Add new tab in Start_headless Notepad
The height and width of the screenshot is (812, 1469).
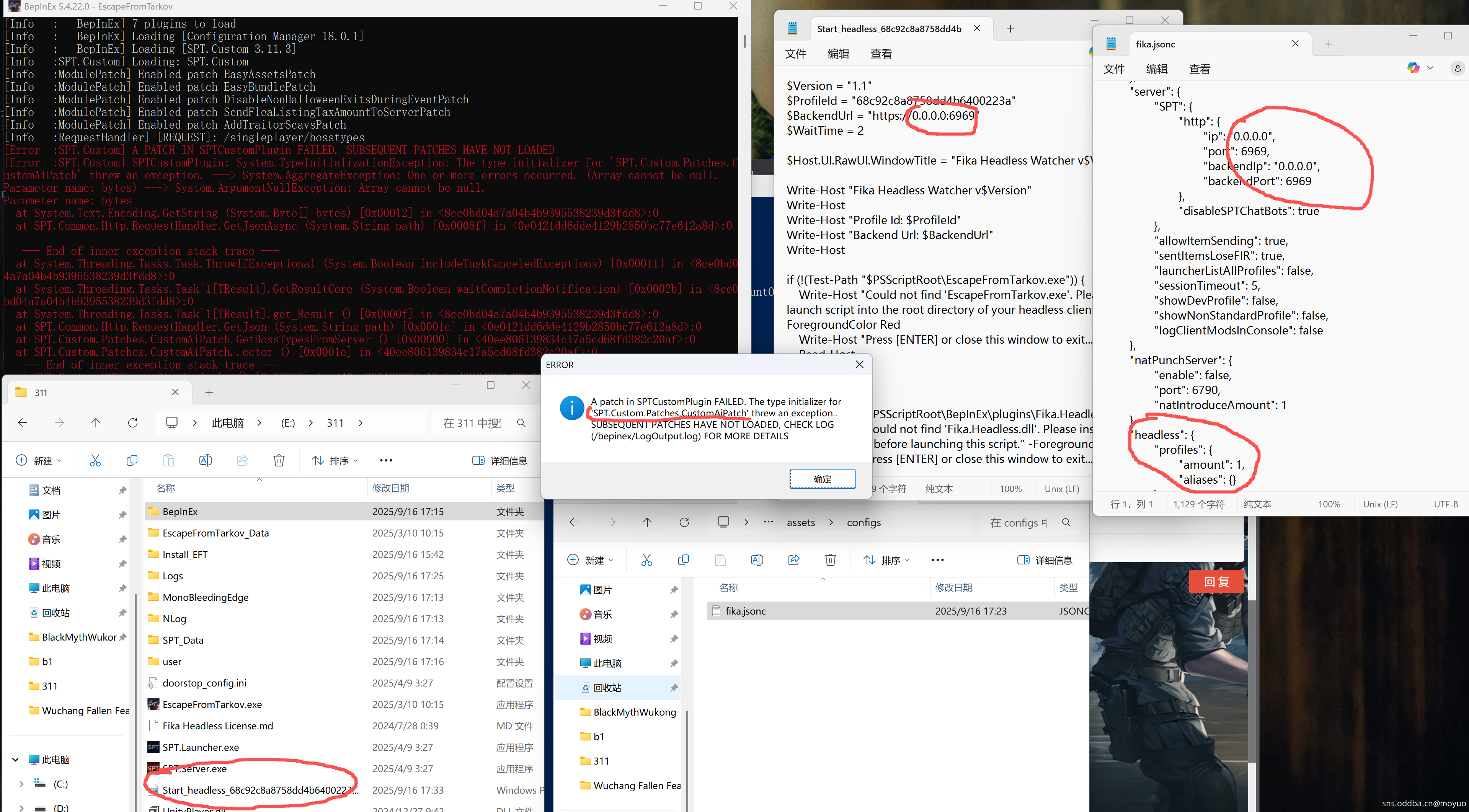click(x=1010, y=29)
